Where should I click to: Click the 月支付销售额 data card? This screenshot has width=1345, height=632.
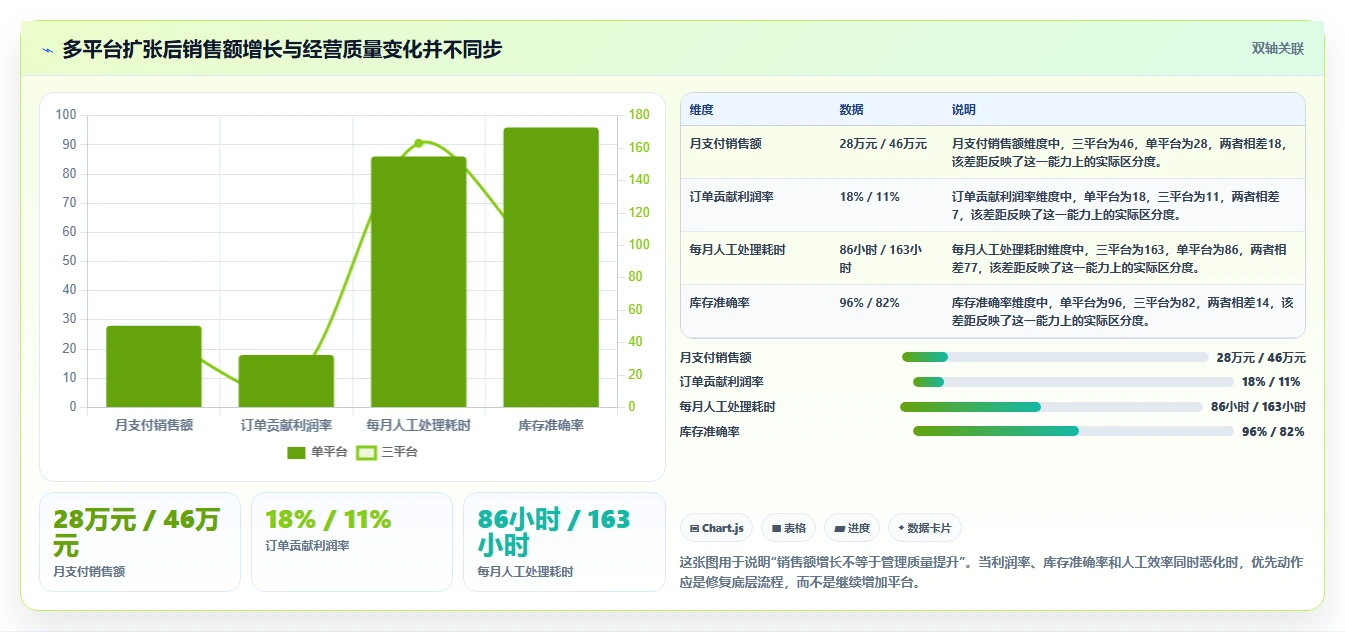click(x=140, y=542)
